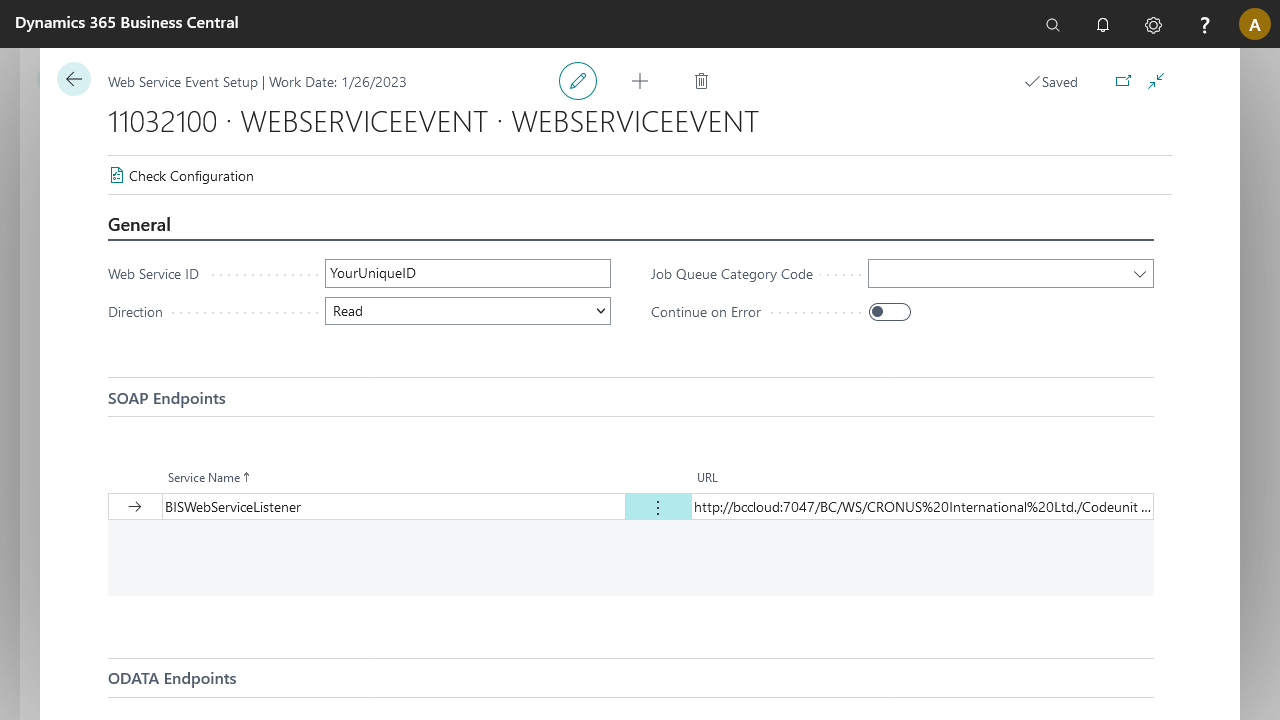
Task: Click the Web Service ID label
Action: [153, 274]
